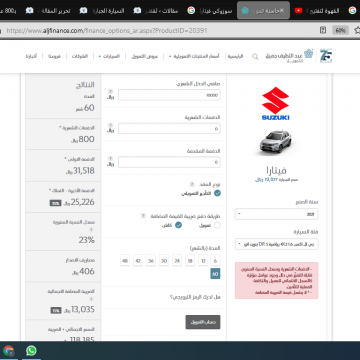Click the search magnifier icon in header
Viewport: 360px width, 360px height.
click(x=255, y=57)
